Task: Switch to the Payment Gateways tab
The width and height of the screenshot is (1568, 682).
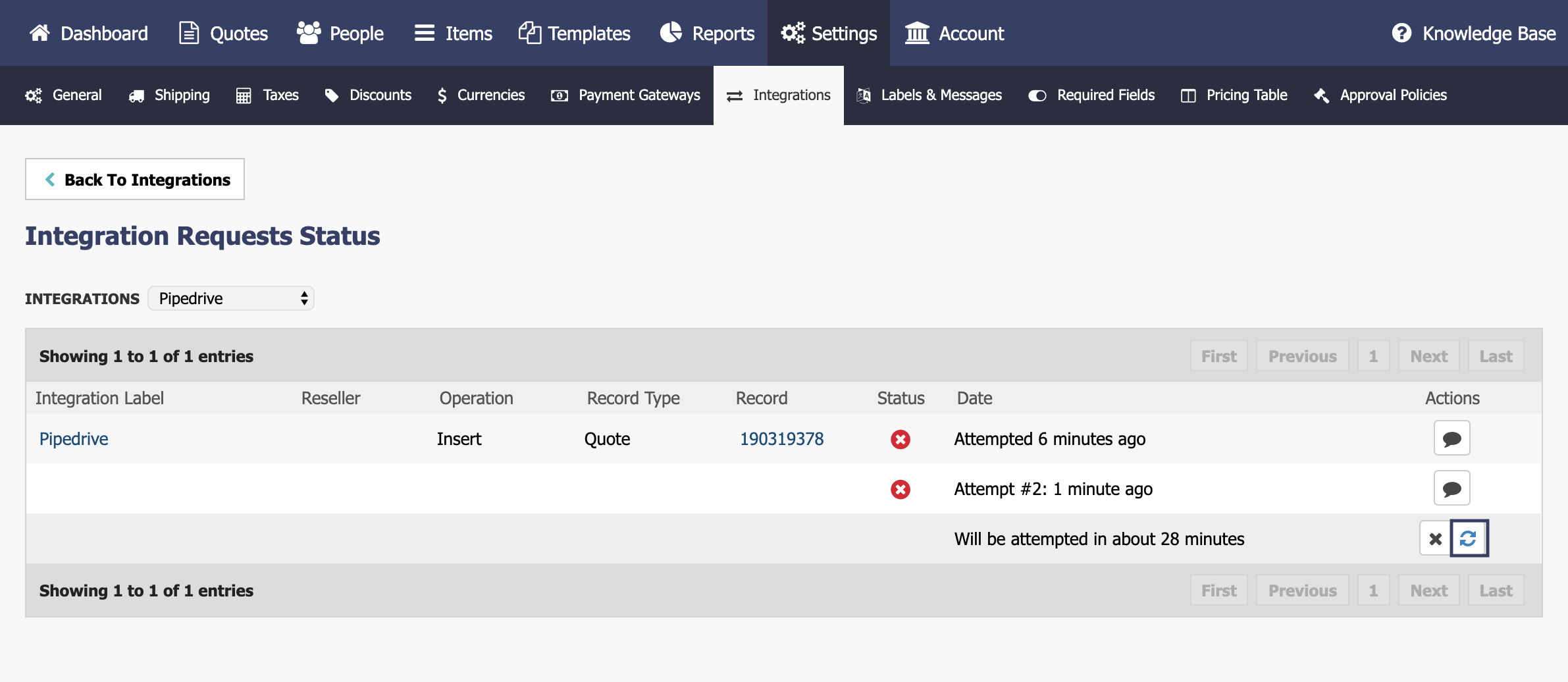Action: tap(626, 95)
